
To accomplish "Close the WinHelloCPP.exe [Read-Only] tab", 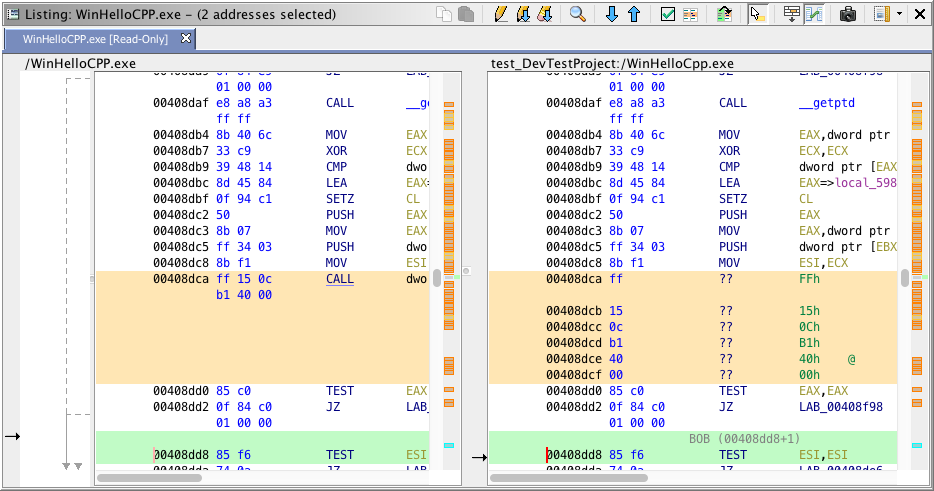I will [x=185, y=38].
